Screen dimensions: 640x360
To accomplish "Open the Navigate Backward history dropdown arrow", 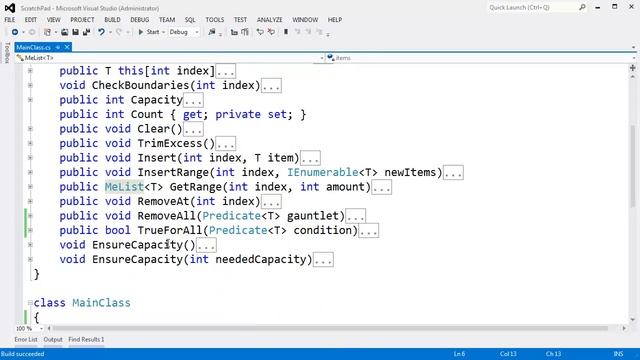I will 23,32.
